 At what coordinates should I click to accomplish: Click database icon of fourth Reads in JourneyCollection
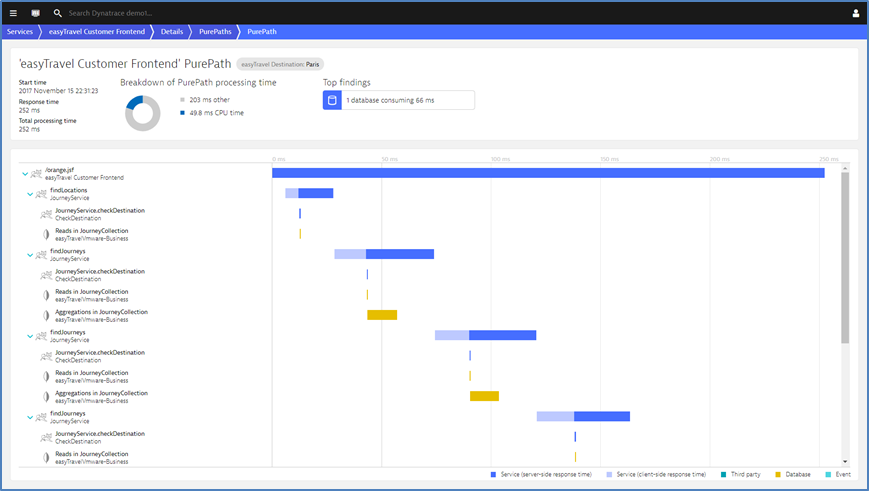tap(47, 458)
